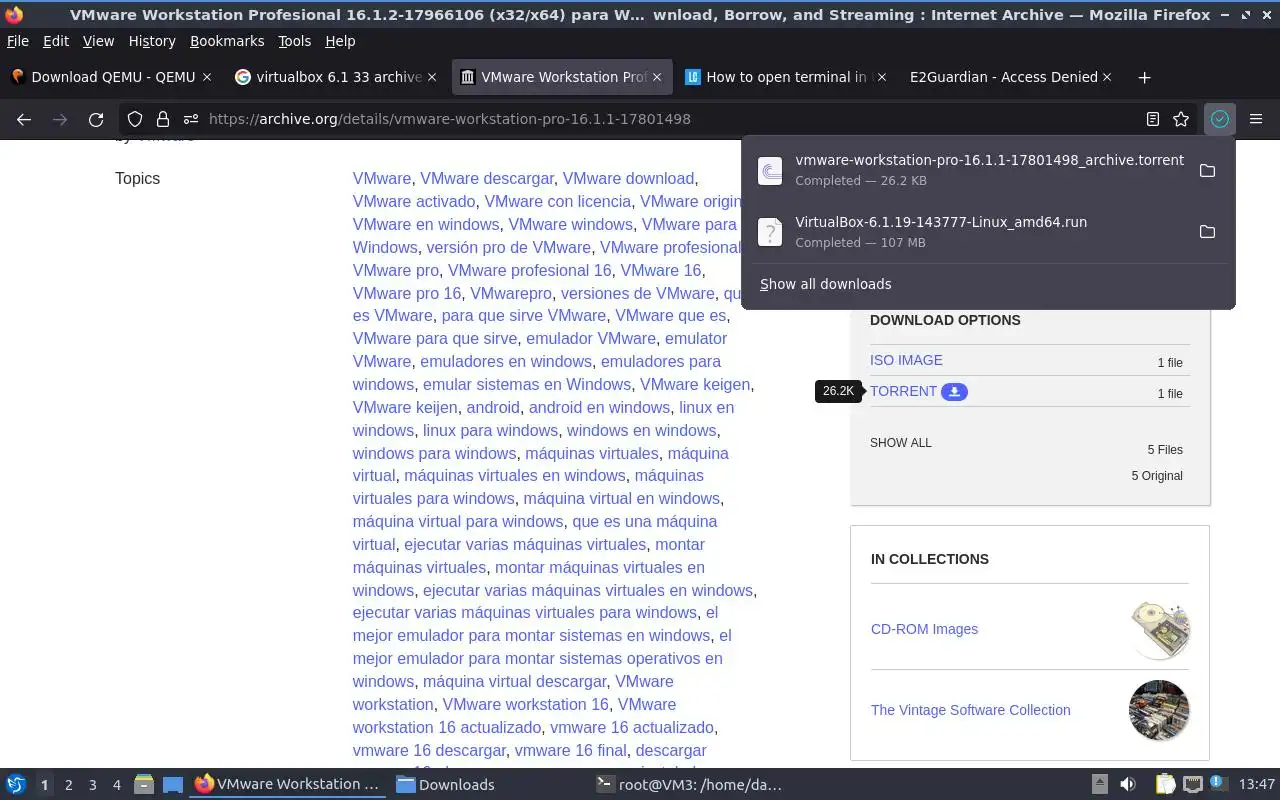Close the E2Guardian Access Denied tab

[x=1107, y=77]
